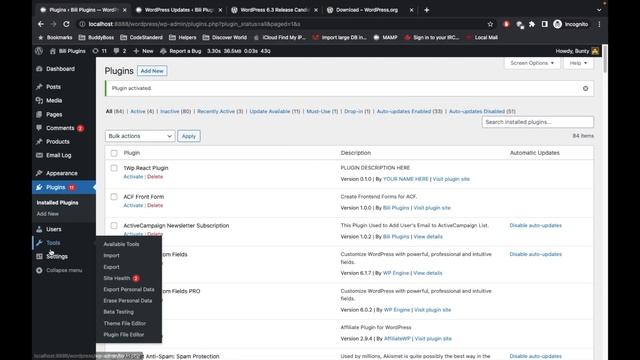Open the Bulk actions dropdown
This screenshot has height=360, width=640.
(x=140, y=136)
